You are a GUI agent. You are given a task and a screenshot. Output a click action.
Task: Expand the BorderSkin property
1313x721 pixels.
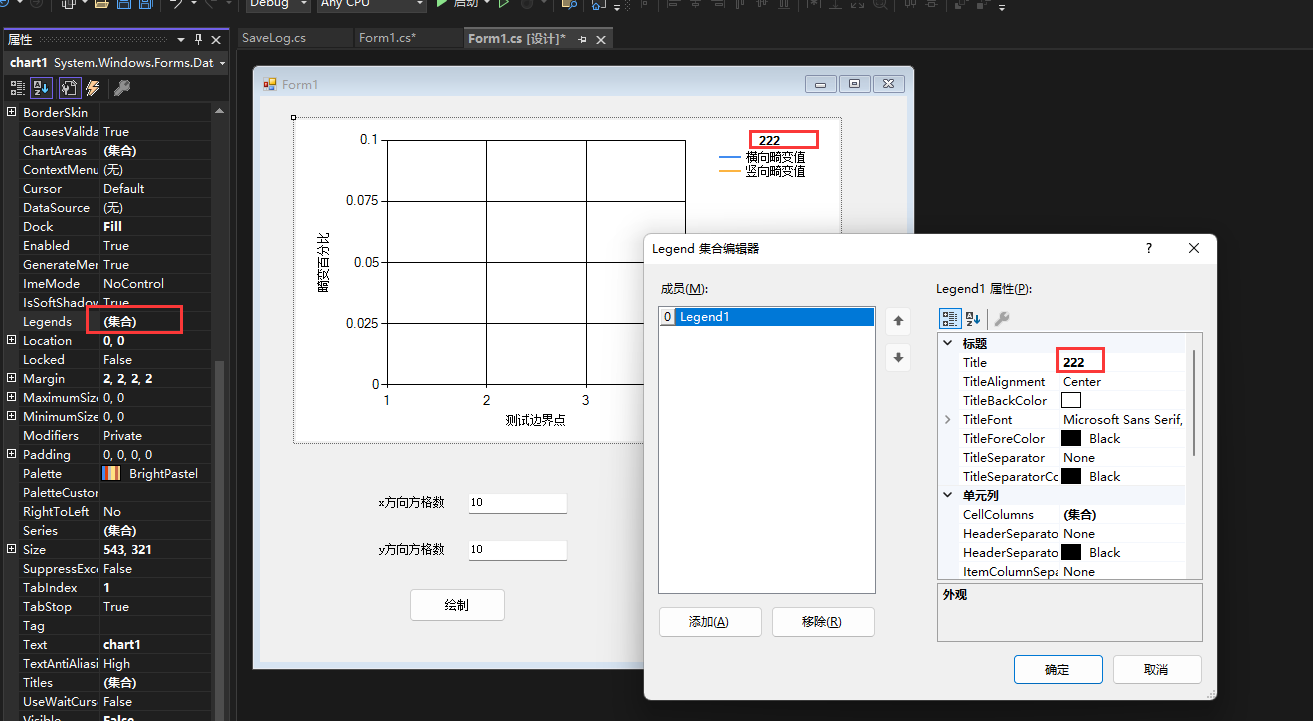[x=12, y=112]
